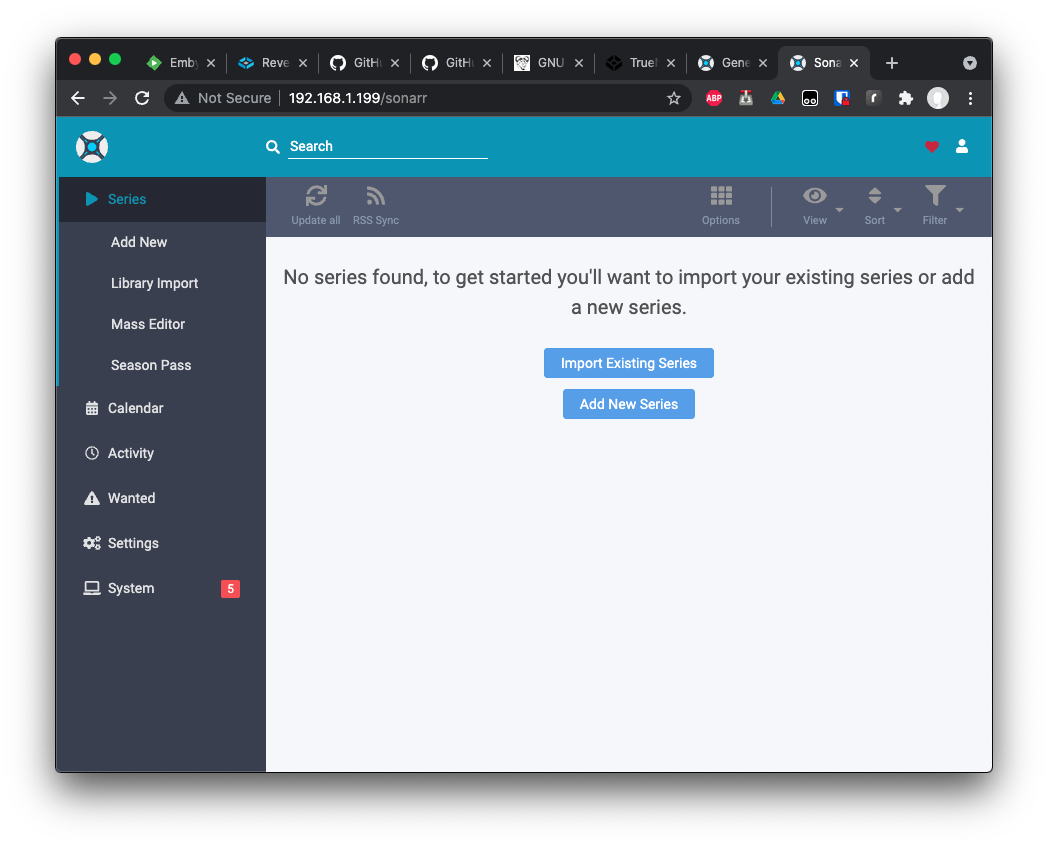This screenshot has height=846, width=1048.
Task: Click Add New Series button
Action: (628, 404)
